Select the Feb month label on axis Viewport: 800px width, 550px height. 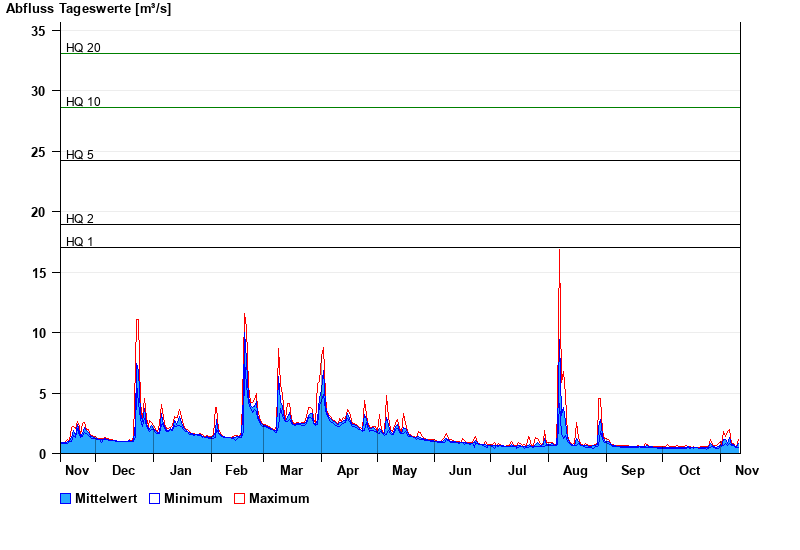[x=236, y=470]
